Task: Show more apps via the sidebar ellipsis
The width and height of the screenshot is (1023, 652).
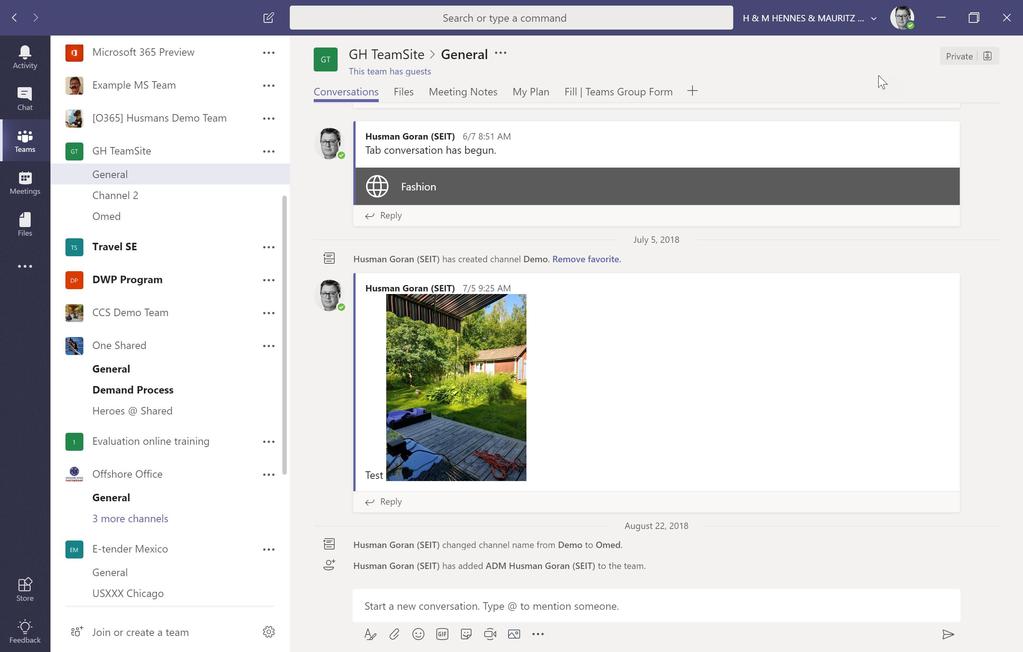Action: 25,266
